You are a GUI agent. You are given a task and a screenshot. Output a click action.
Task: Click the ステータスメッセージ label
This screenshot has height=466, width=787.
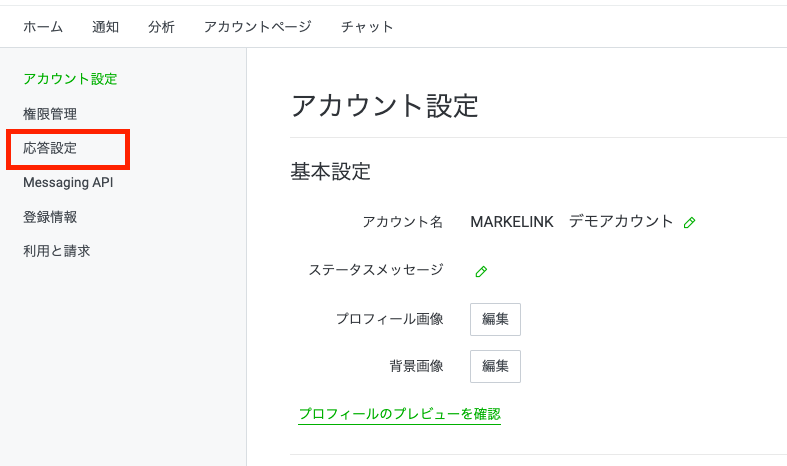(376, 270)
